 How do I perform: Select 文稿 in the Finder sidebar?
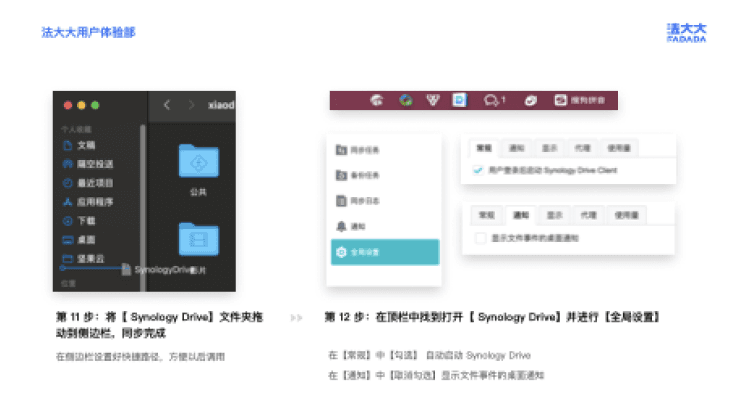[79, 145]
